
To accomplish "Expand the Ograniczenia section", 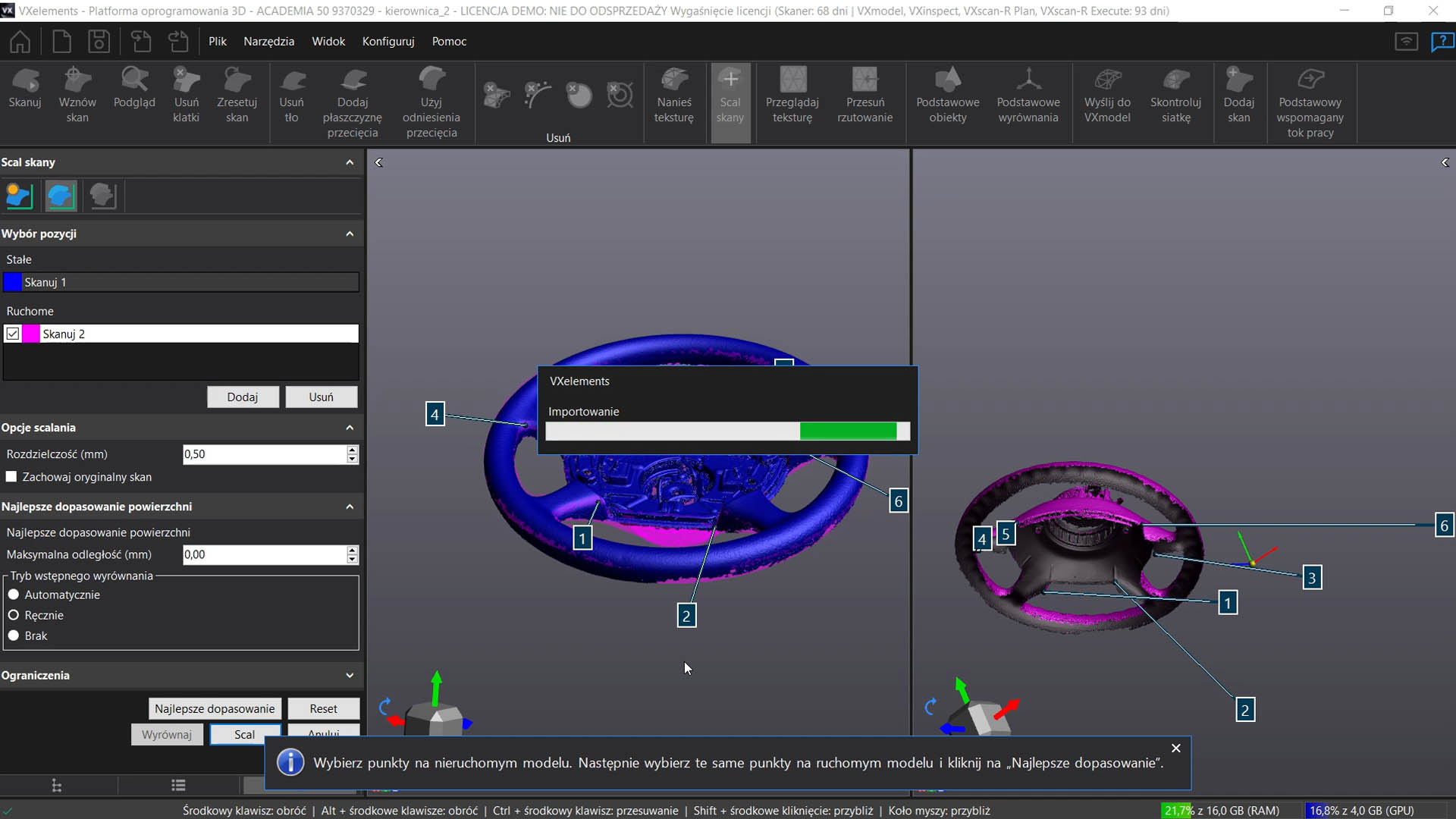I will click(350, 676).
